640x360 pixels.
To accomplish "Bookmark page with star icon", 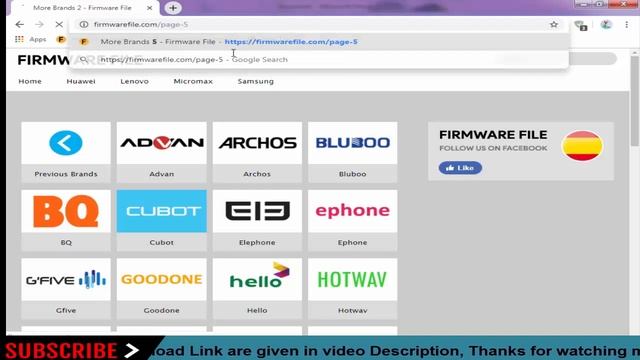I will [x=553, y=24].
